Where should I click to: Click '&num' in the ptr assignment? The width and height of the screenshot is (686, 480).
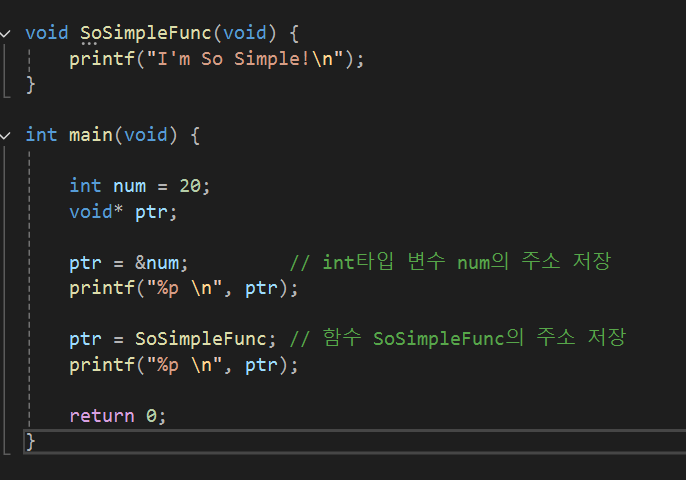[x=157, y=263]
